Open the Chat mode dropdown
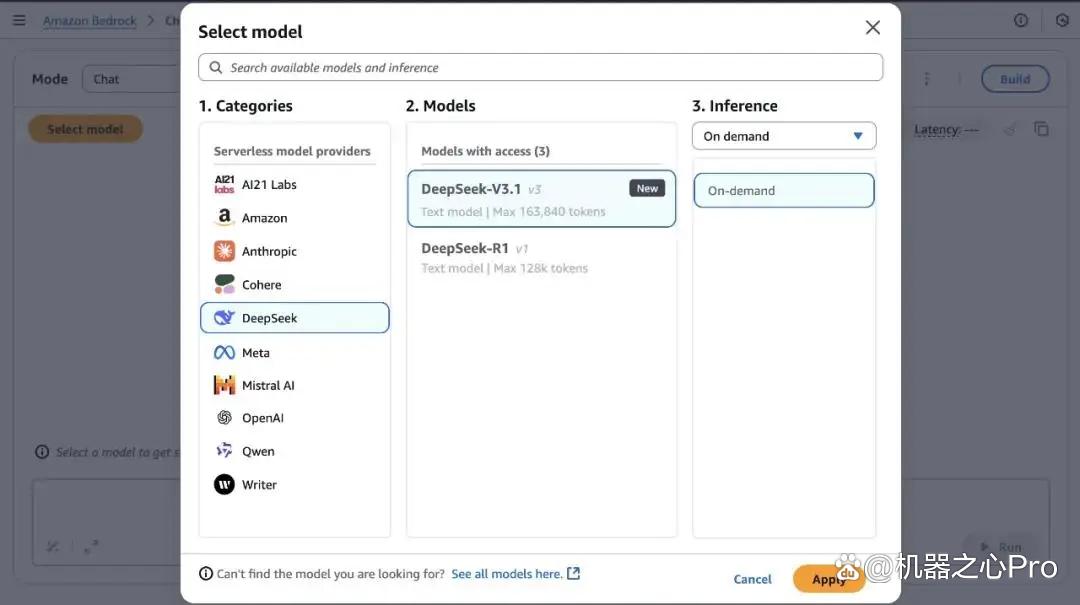Image resolution: width=1080 pixels, height=605 pixels. tap(131, 79)
